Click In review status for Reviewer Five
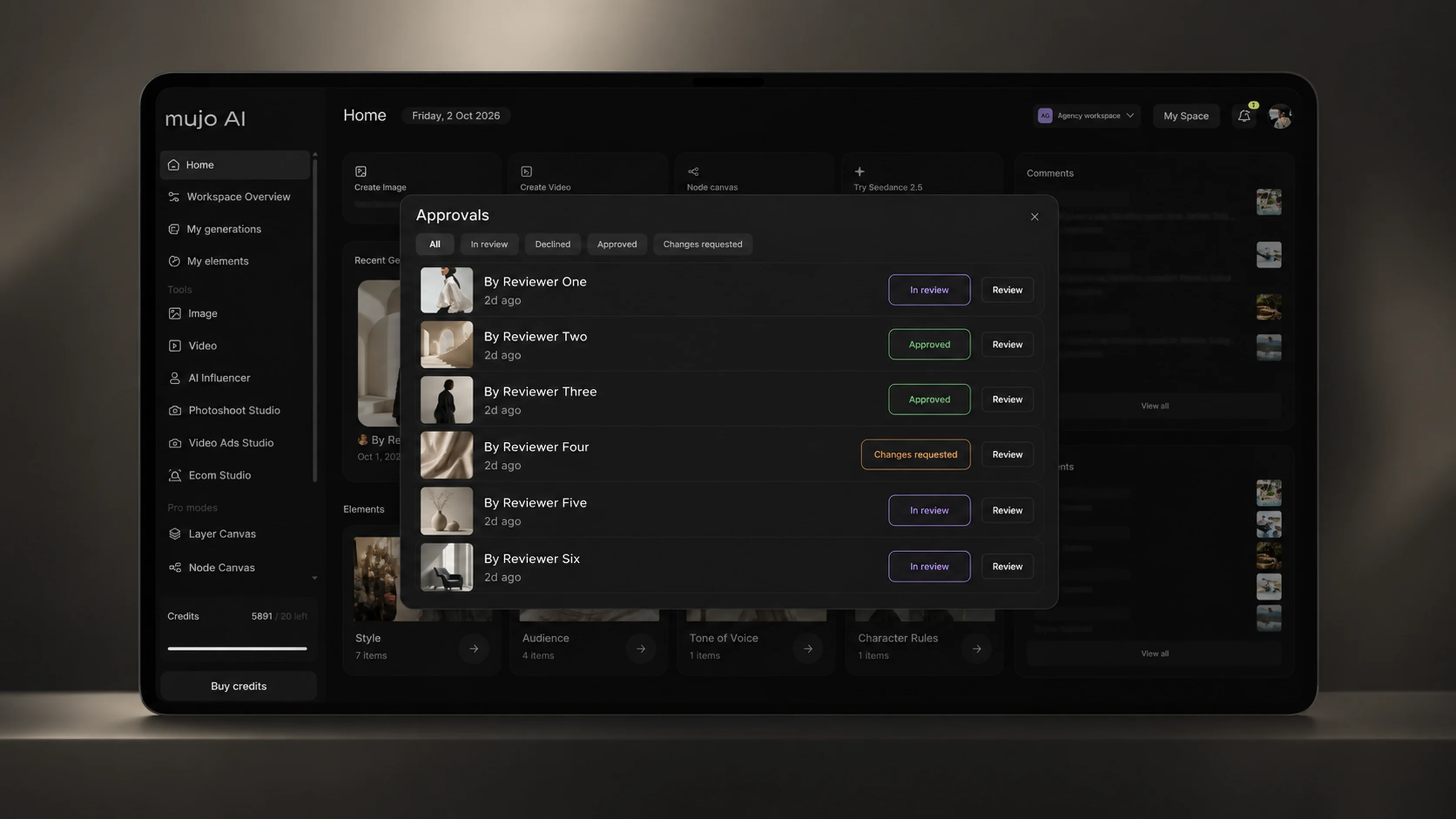1456x819 pixels. pyautogui.click(x=929, y=510)
